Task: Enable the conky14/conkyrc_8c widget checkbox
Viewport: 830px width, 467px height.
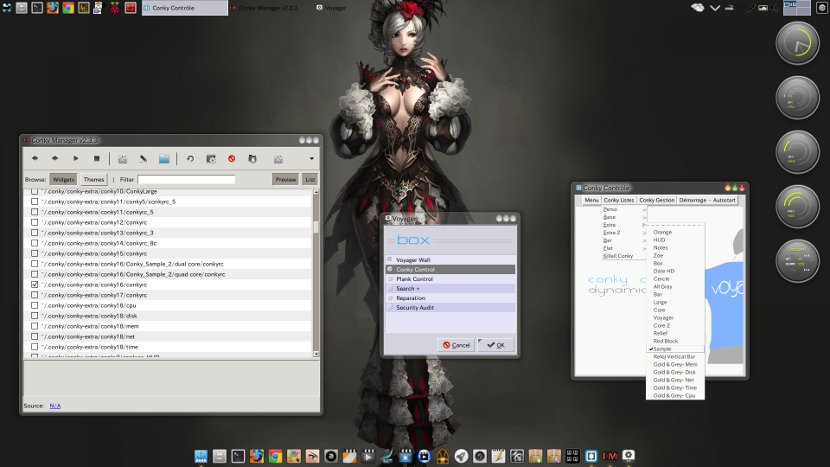Action: [34, 243]
